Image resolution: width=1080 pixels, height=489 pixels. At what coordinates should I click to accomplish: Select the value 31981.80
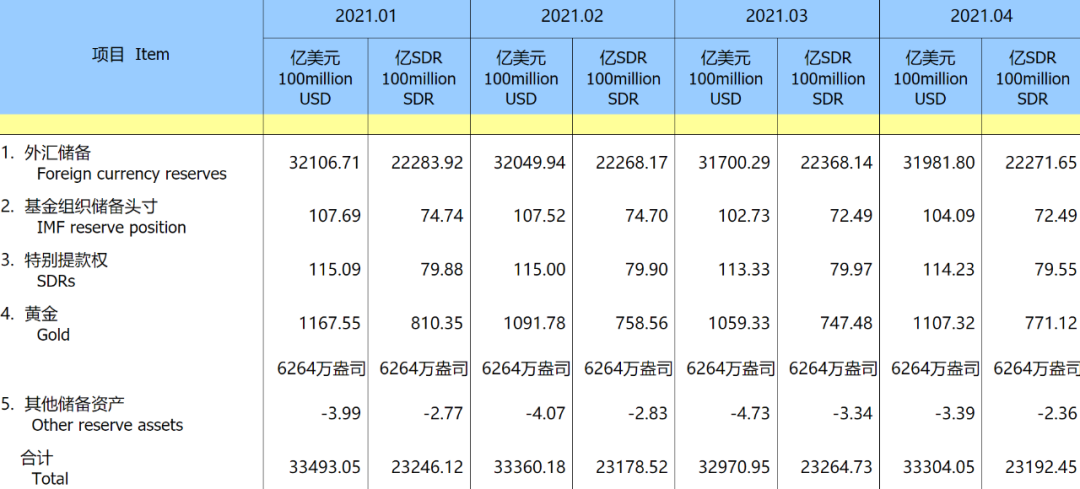coord(939,163)
